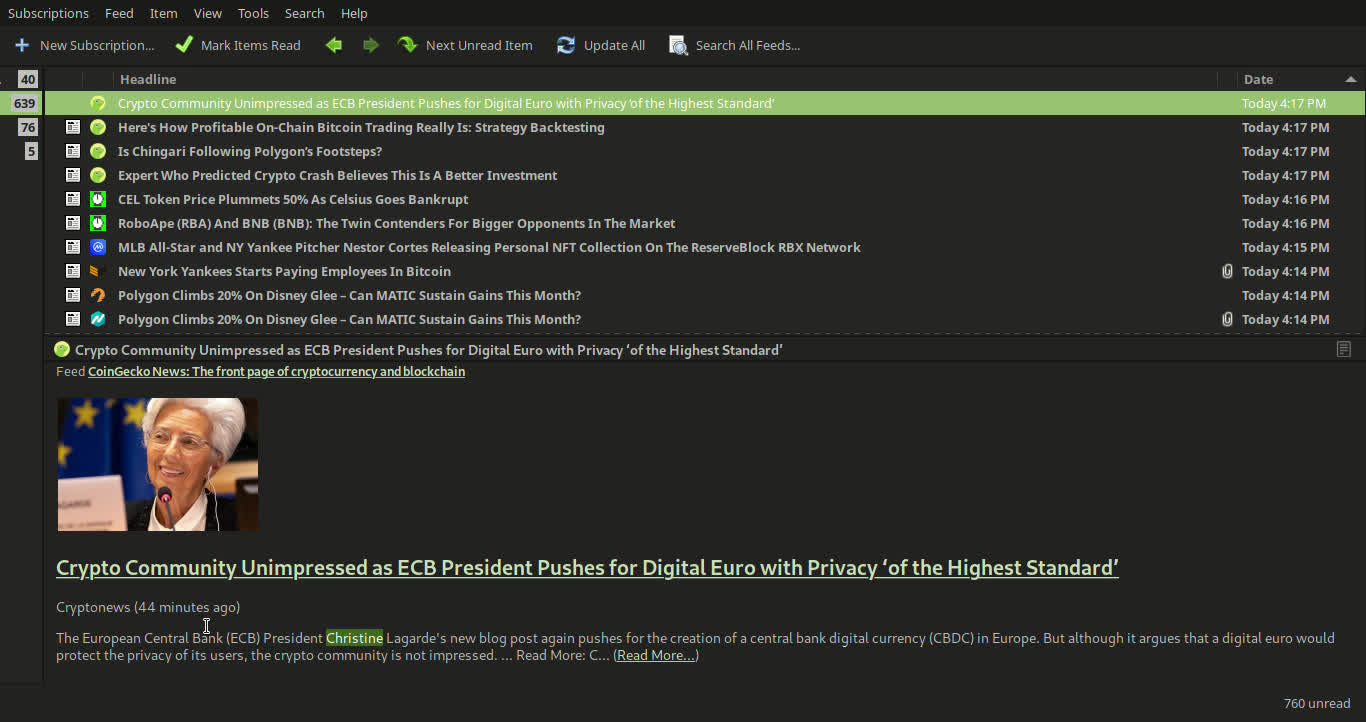Viewport: 1366px width, 722px height.
Task: Go to previous item with left arrow
Action: coord(334,45)
